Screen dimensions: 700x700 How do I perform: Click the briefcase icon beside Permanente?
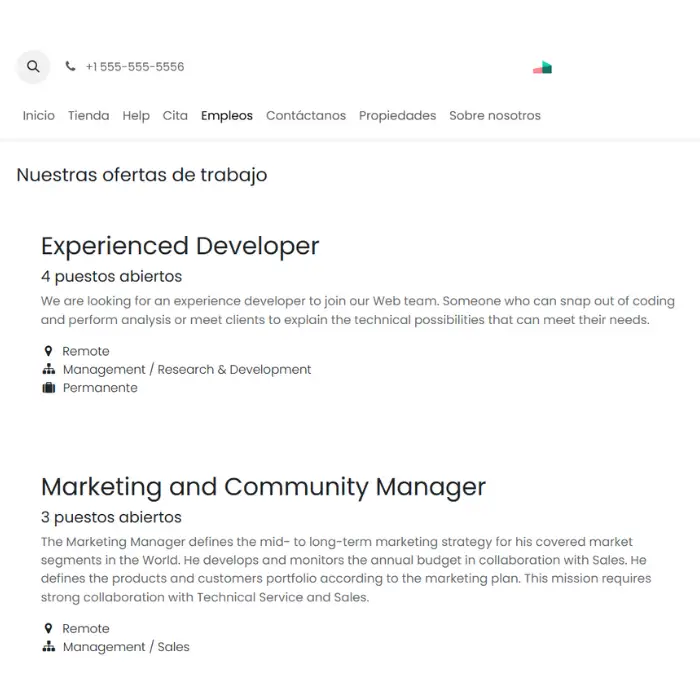tap(48, 388)
